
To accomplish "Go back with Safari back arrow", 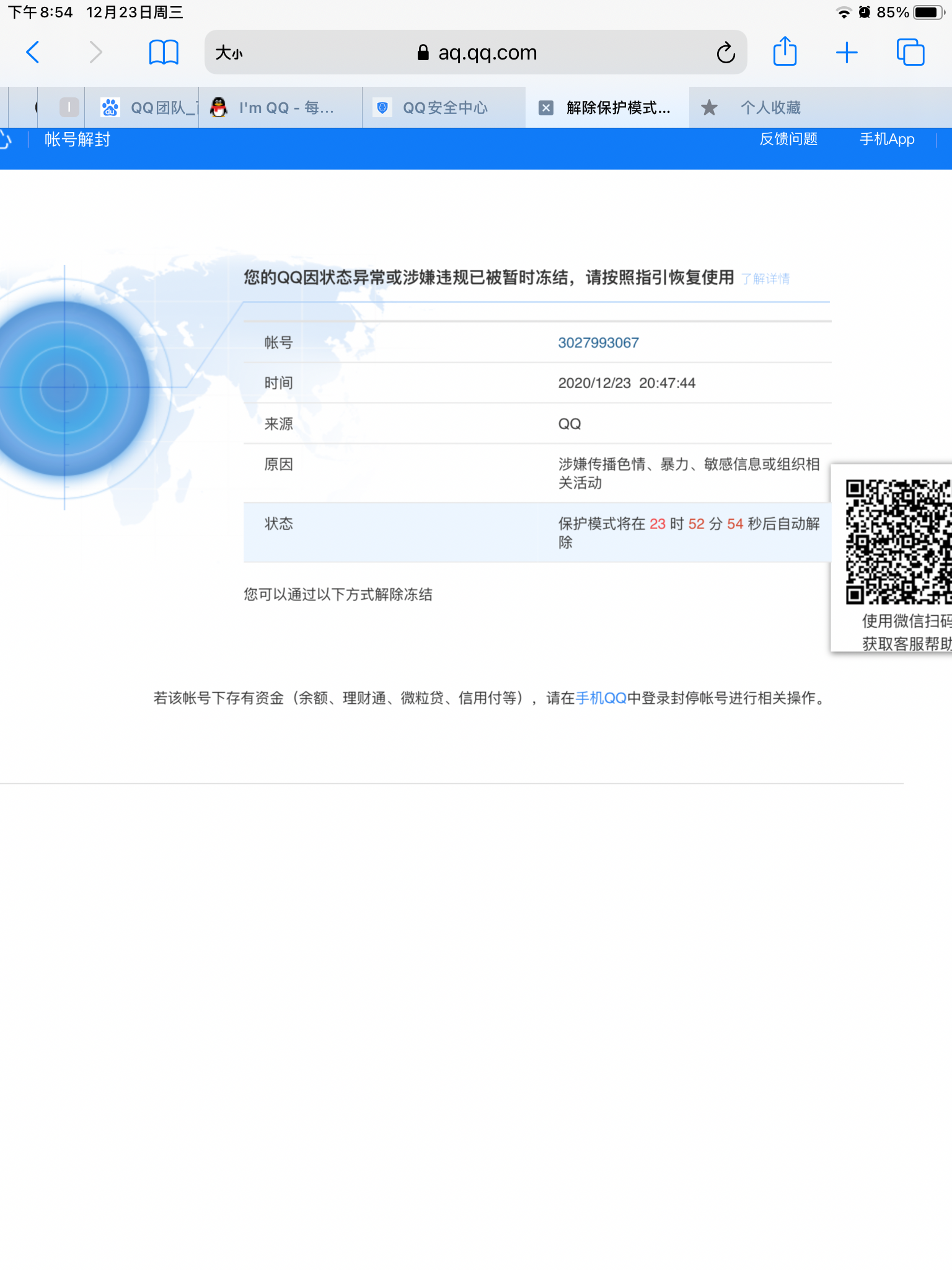I will (33, 53).
